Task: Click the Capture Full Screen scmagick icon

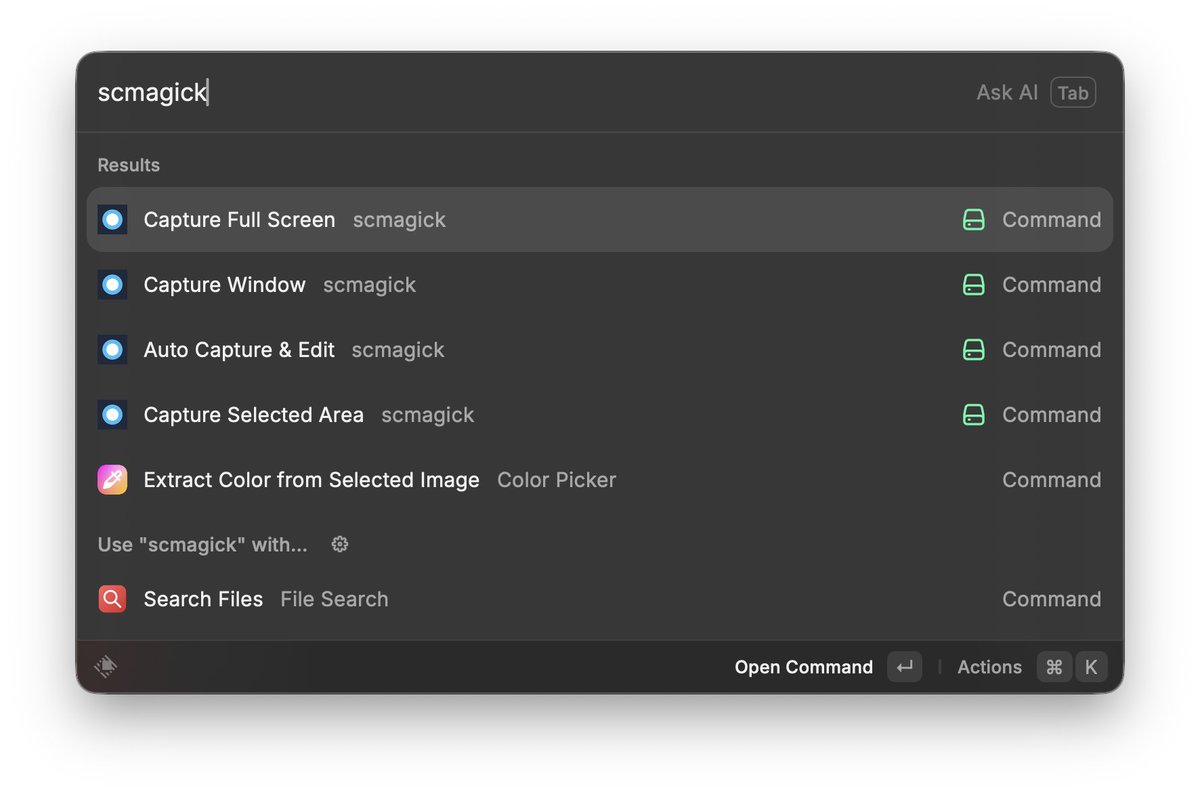Action: 112,220
